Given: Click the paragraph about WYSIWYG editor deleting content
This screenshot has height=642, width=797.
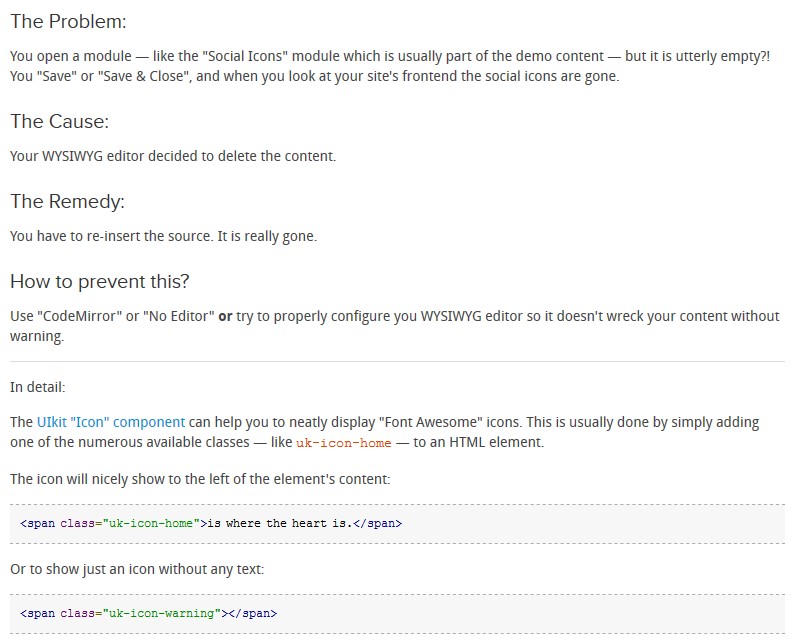Looking at the screenshot, I should (173, 156).
